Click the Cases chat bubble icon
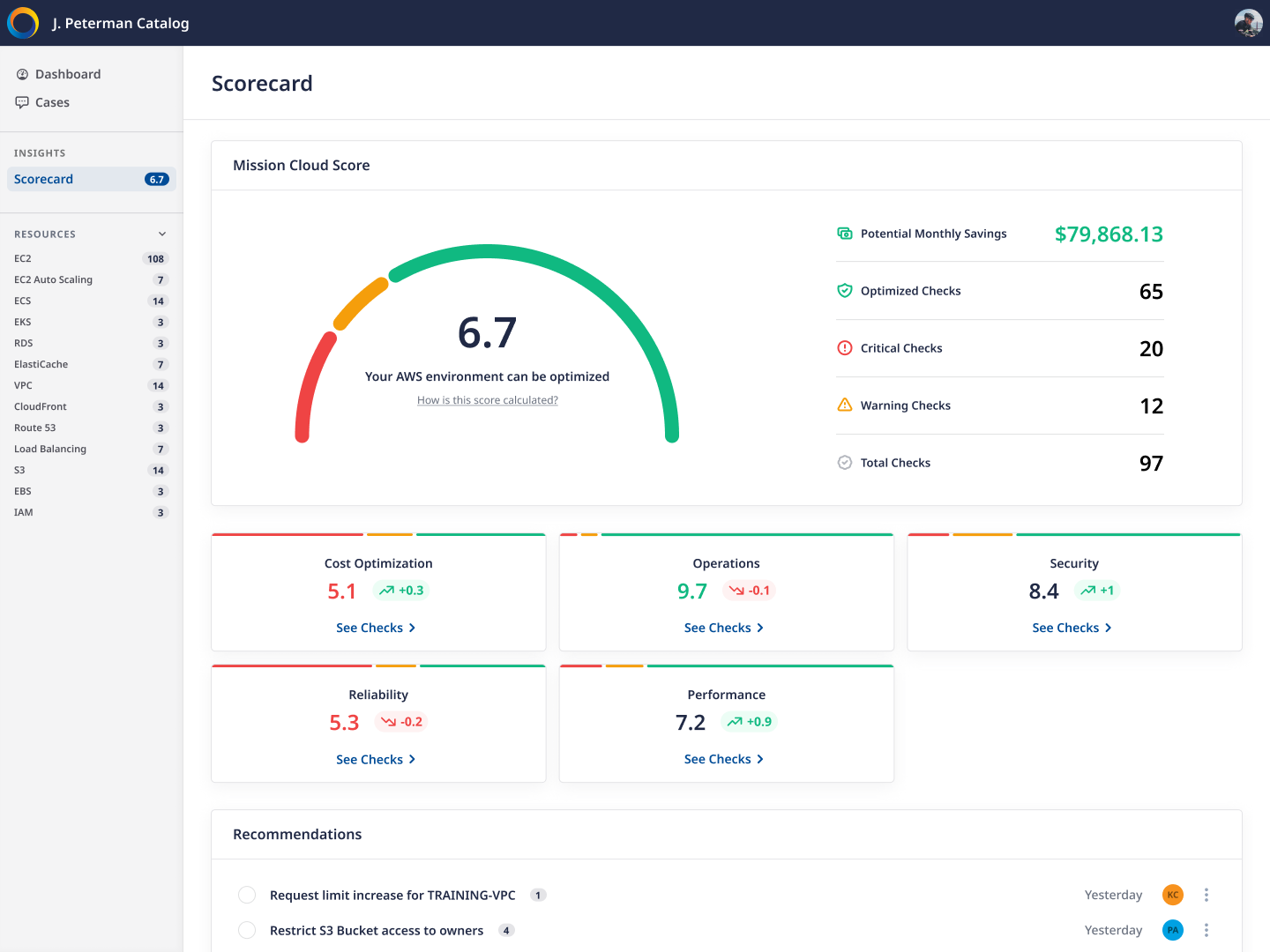Image resolution: width=1270 pixels, height=952 pixels. click(22, 102)
